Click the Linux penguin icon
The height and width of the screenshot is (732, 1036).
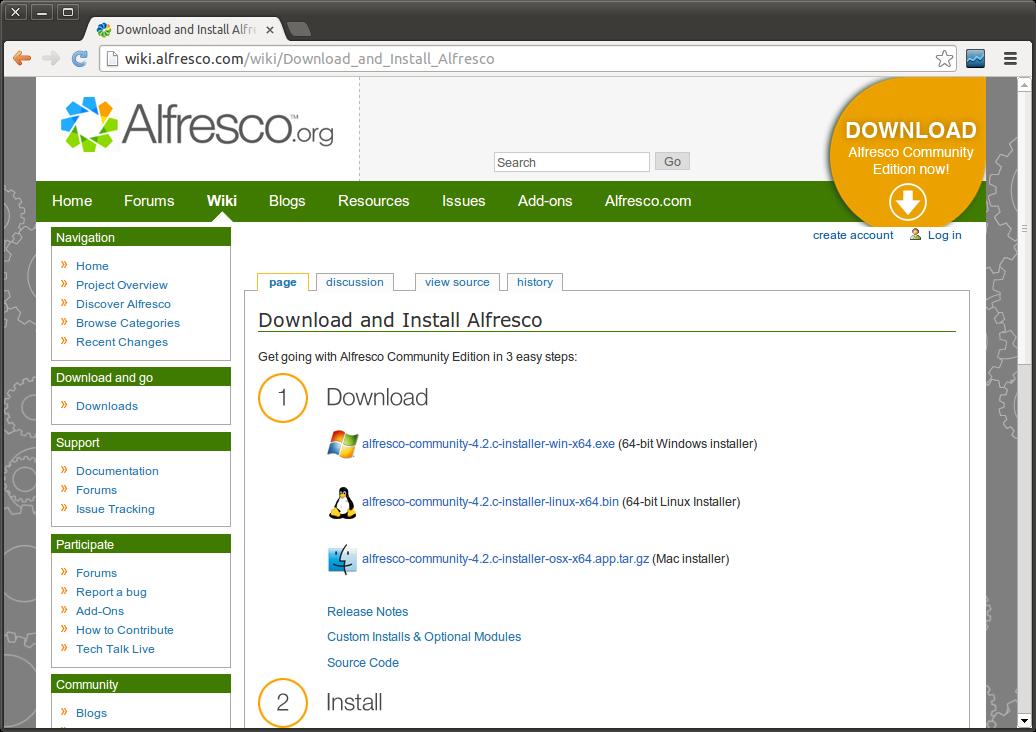coord(342,503)
